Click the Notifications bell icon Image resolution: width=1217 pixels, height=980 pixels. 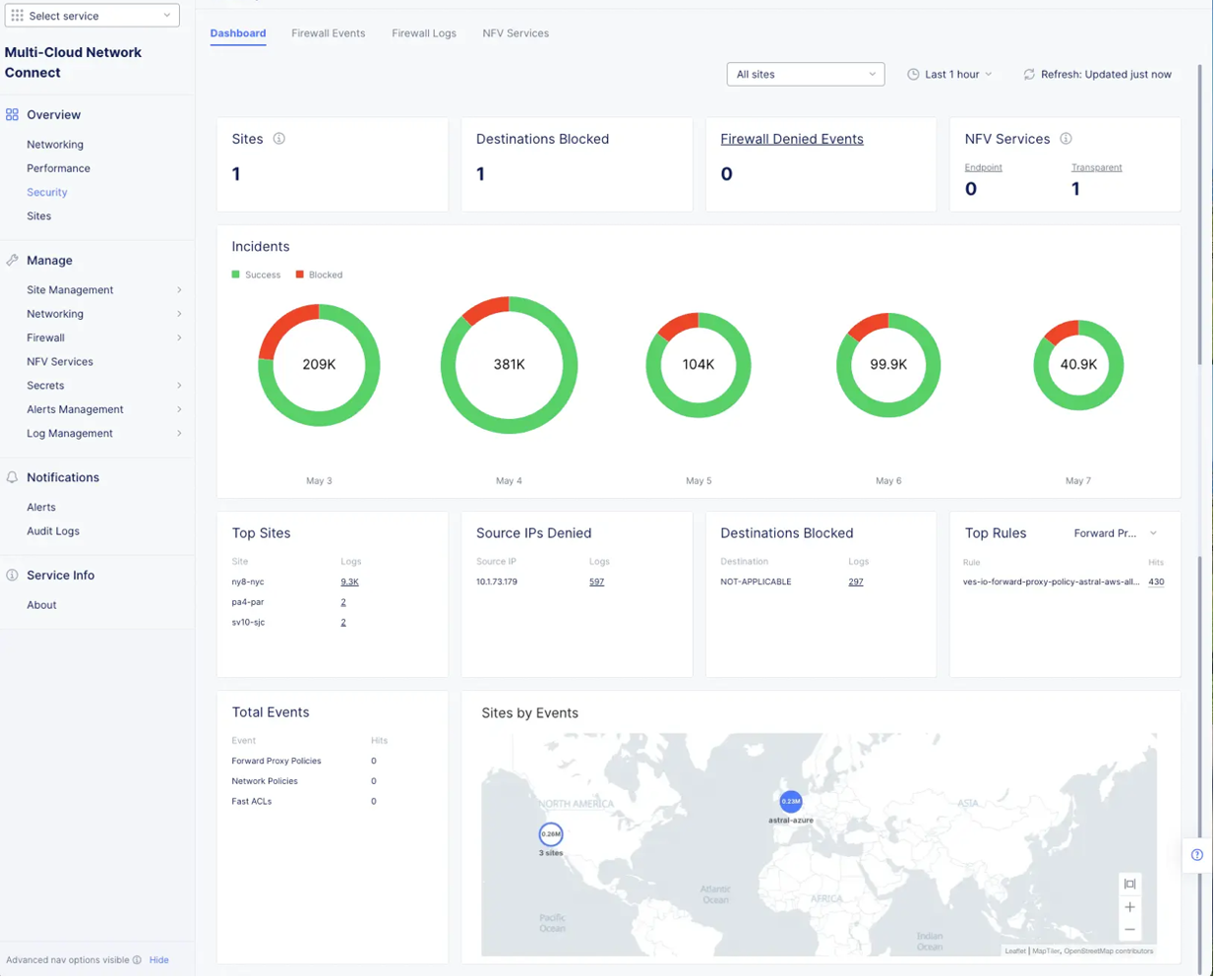[x=12, y=478]
